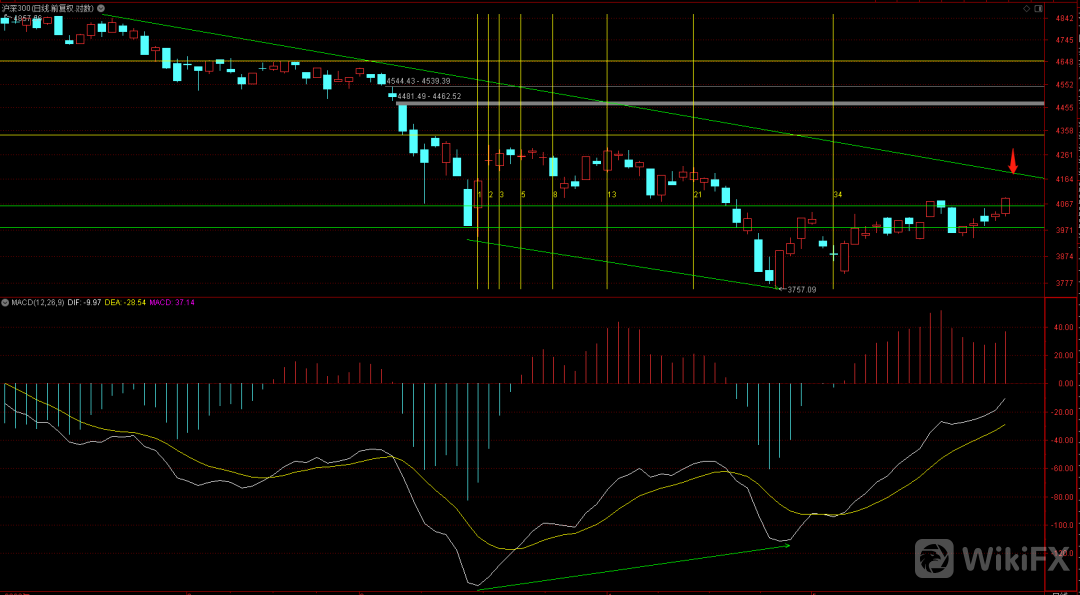The image size is (1080, 595).
Task: Click the diamond icon at chart top-right
Action: point(1028,8)
